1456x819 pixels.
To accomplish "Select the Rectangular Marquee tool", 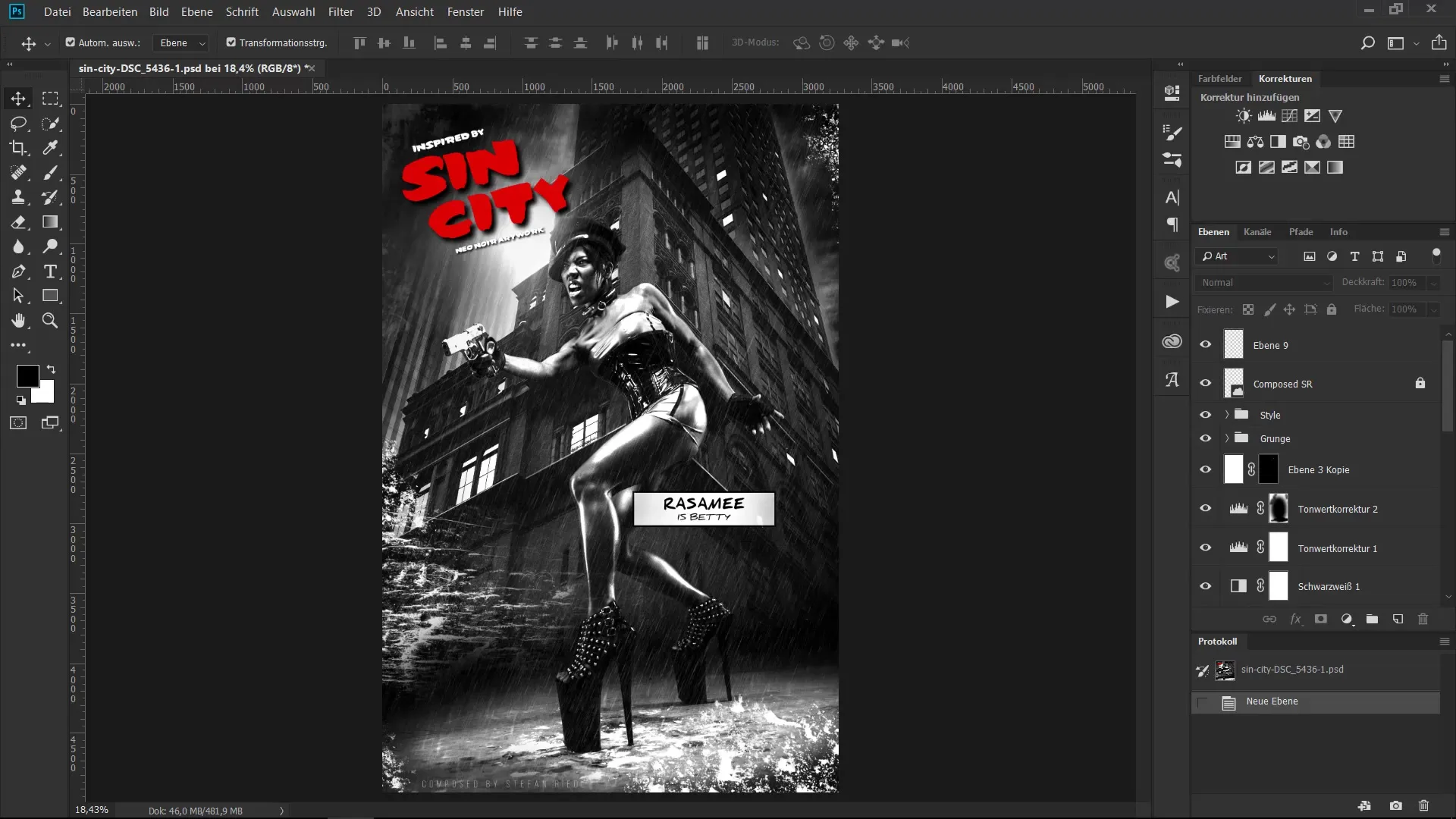I will click(x=50, y=99).
